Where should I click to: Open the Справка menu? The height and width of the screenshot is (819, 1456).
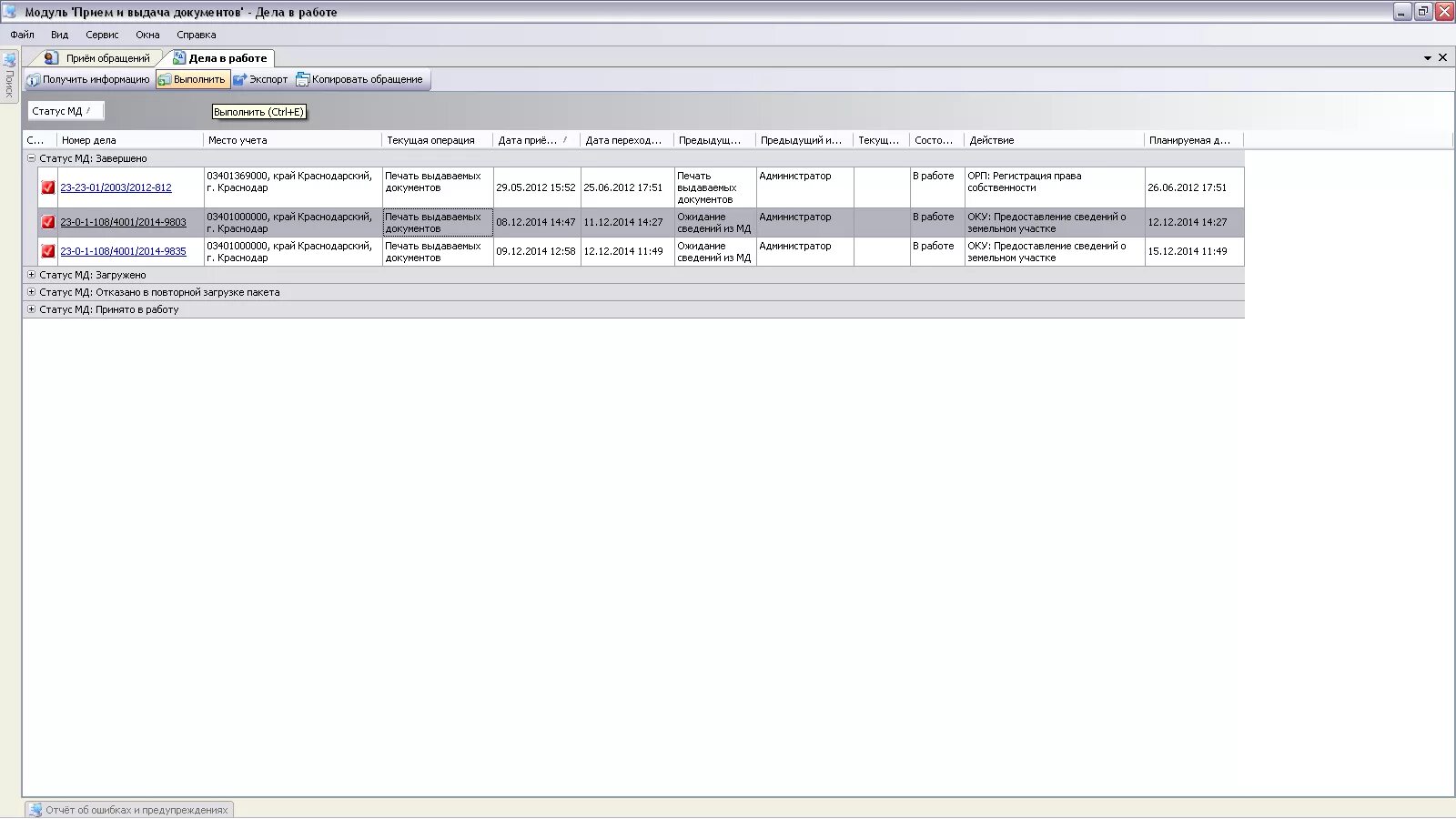(x=197, y=35)
